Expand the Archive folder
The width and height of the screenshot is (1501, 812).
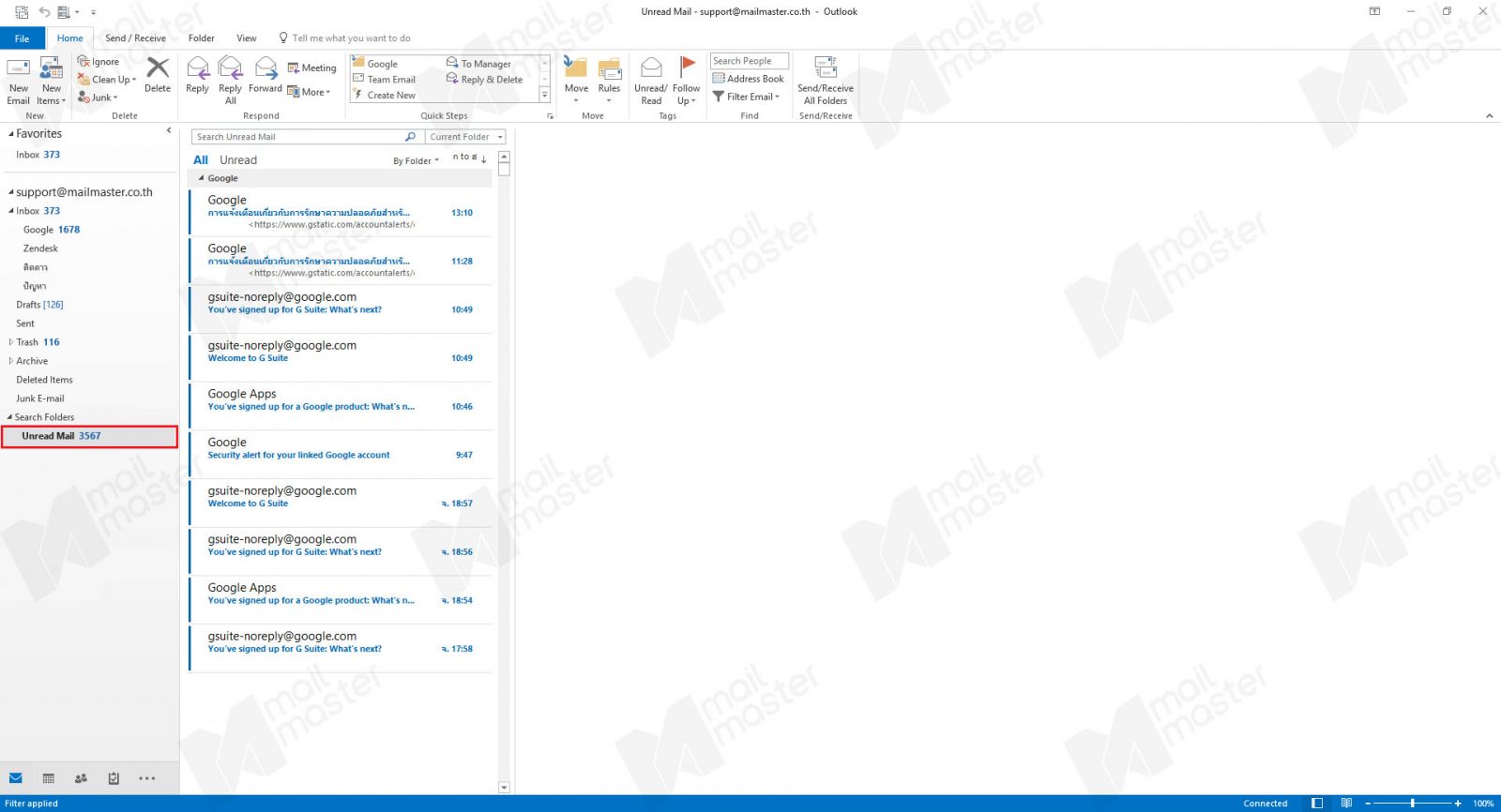tap(11, 361)
